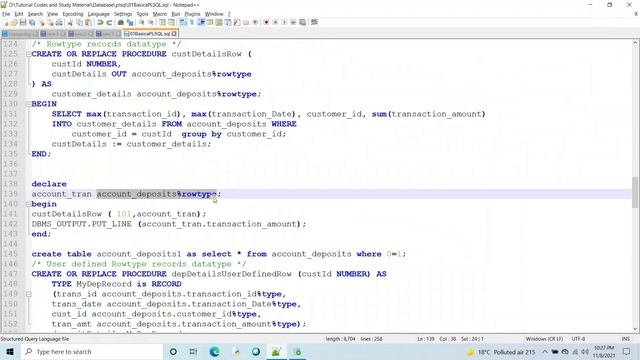The image size is (640, 360).
Task: Undo with the green arrow icon
Action: click(100, 22)
